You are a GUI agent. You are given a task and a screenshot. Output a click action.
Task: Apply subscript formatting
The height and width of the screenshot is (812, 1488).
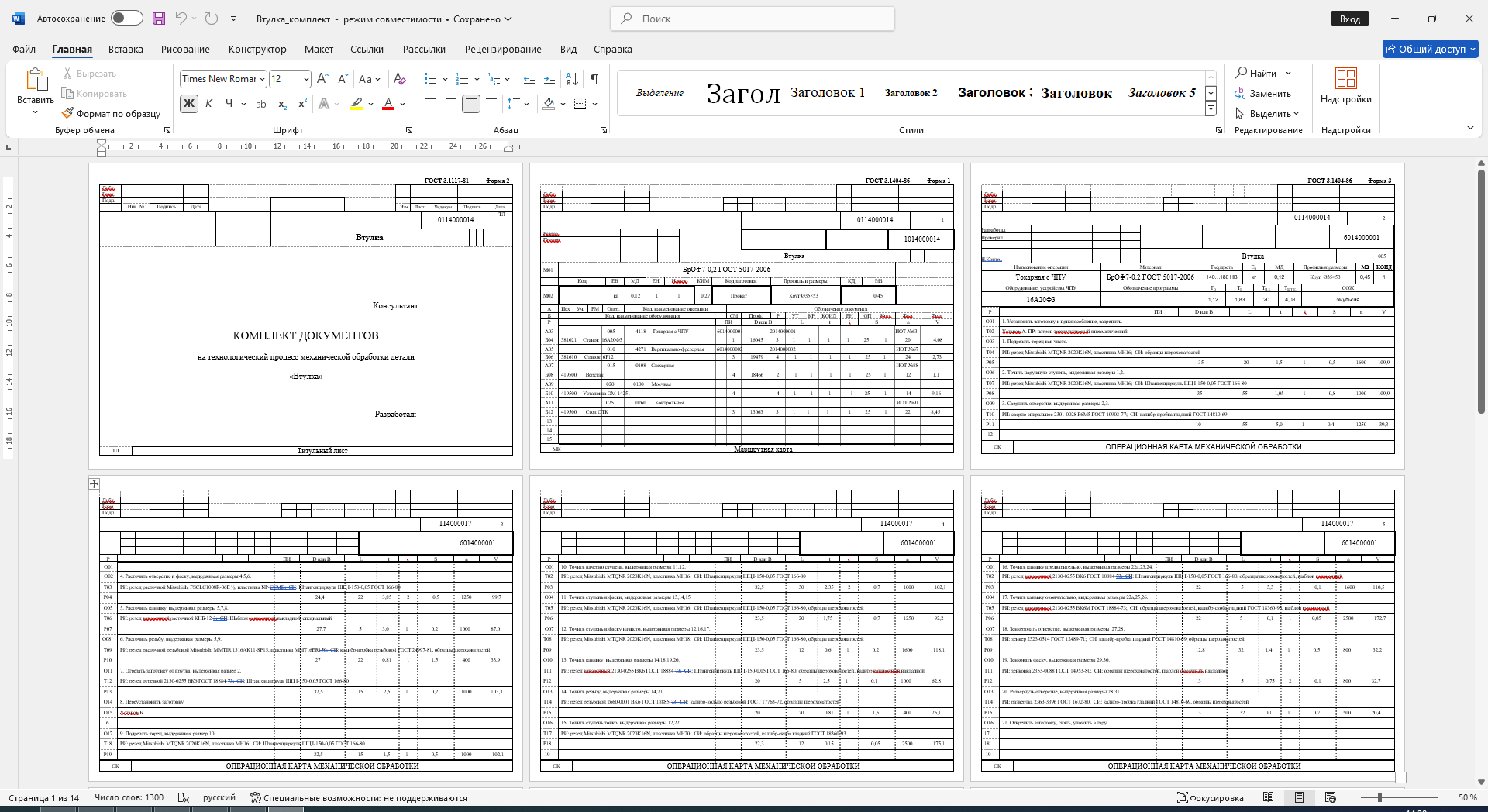tap(283, 104)
